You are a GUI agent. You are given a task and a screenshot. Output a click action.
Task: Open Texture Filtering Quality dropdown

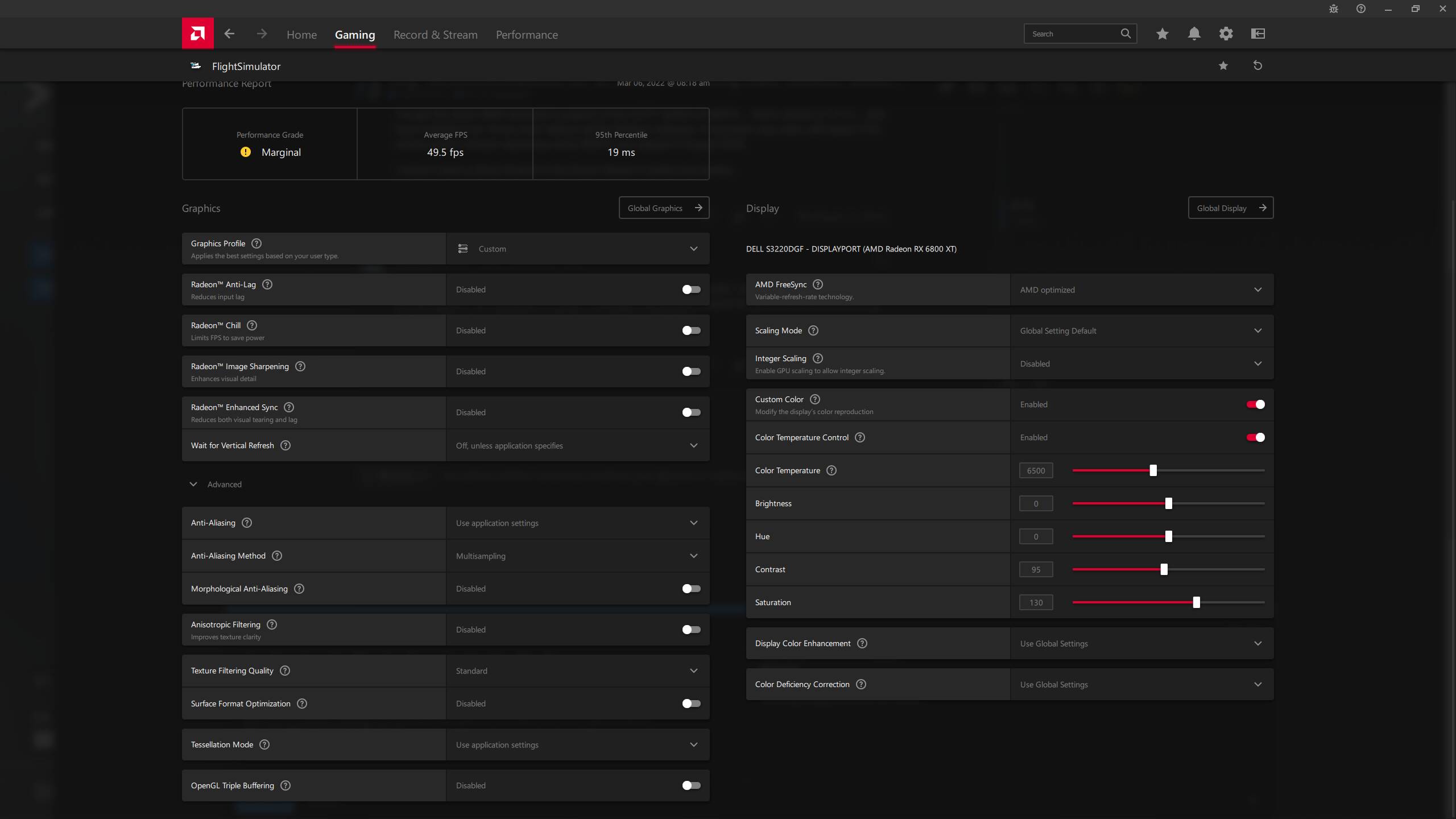tap(578, 671)
